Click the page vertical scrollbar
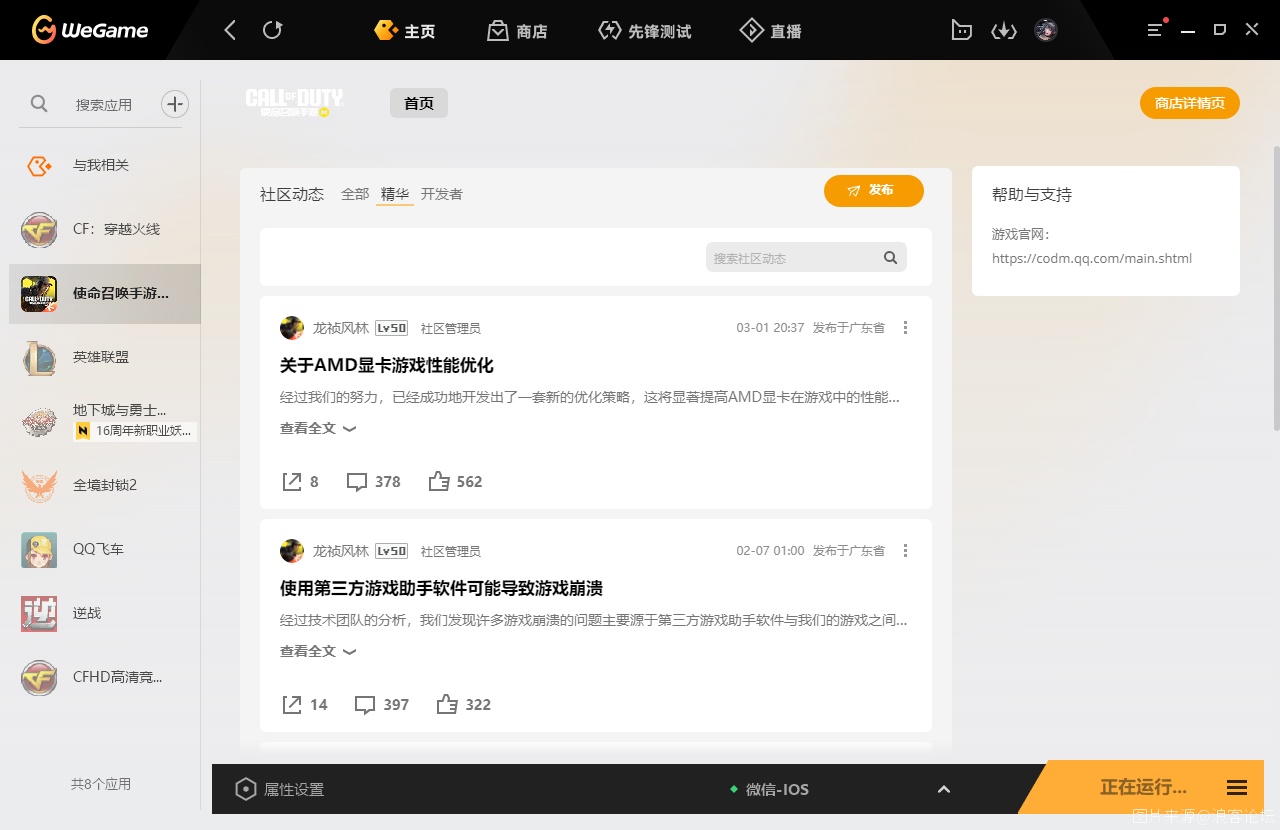The image size is (1280, 830). (x=1275, y=290)
